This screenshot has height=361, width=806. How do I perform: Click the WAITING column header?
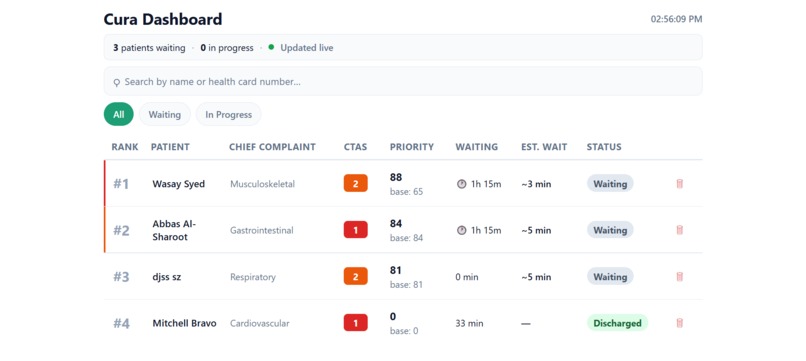[x=477, y=147]
